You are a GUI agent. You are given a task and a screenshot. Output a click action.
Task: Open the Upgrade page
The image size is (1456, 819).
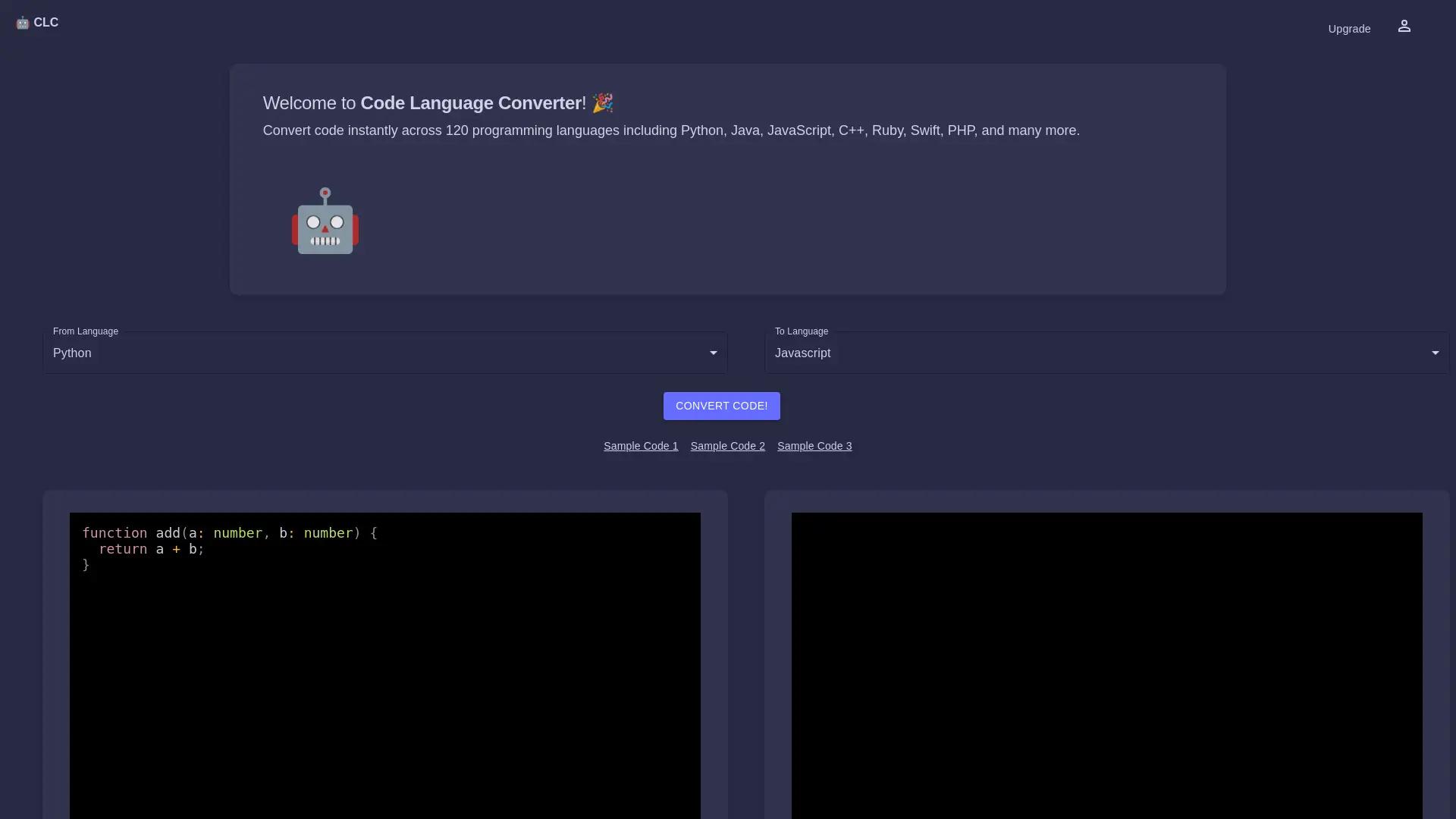click(x=1349, y=29)
